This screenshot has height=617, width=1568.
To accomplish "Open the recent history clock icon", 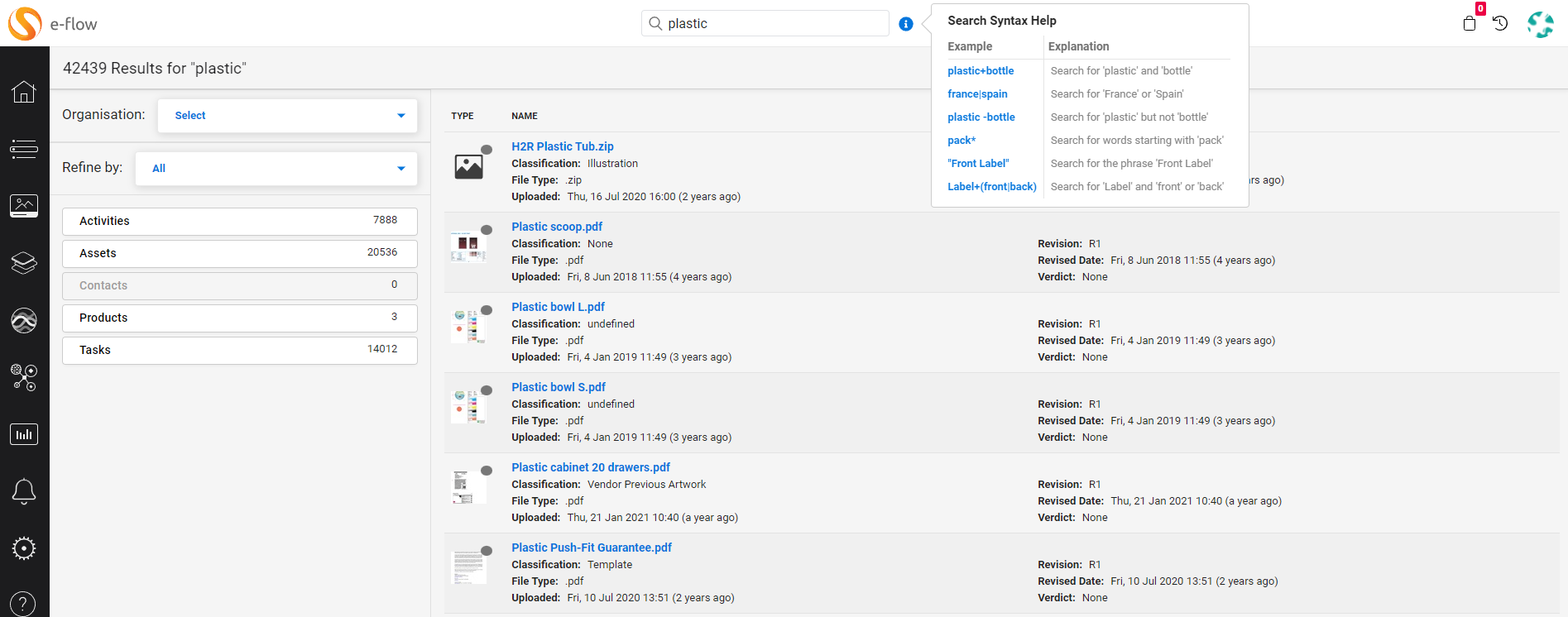I will coord(1500,23).
